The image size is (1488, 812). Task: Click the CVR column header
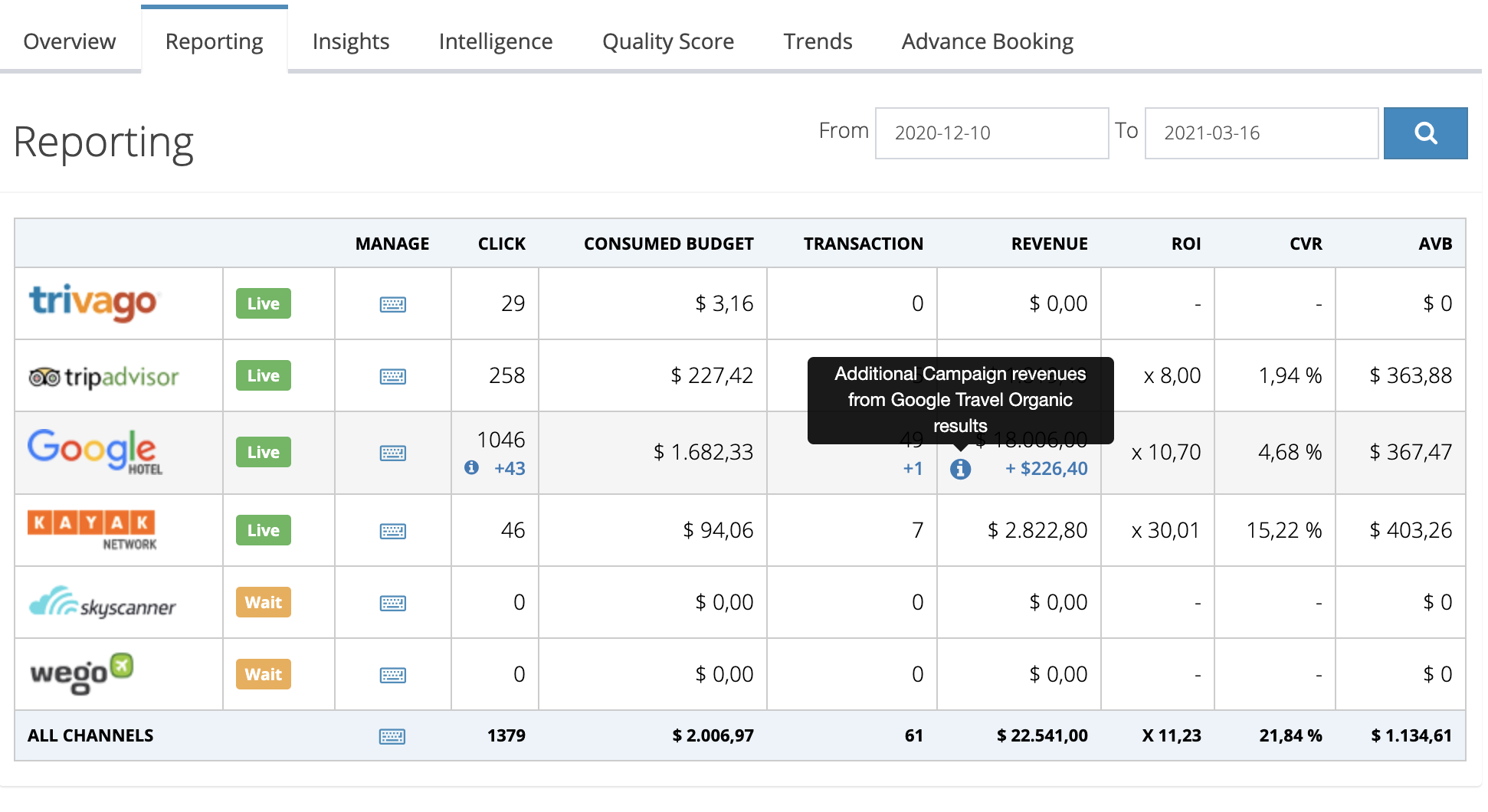tap(1306, 244)
